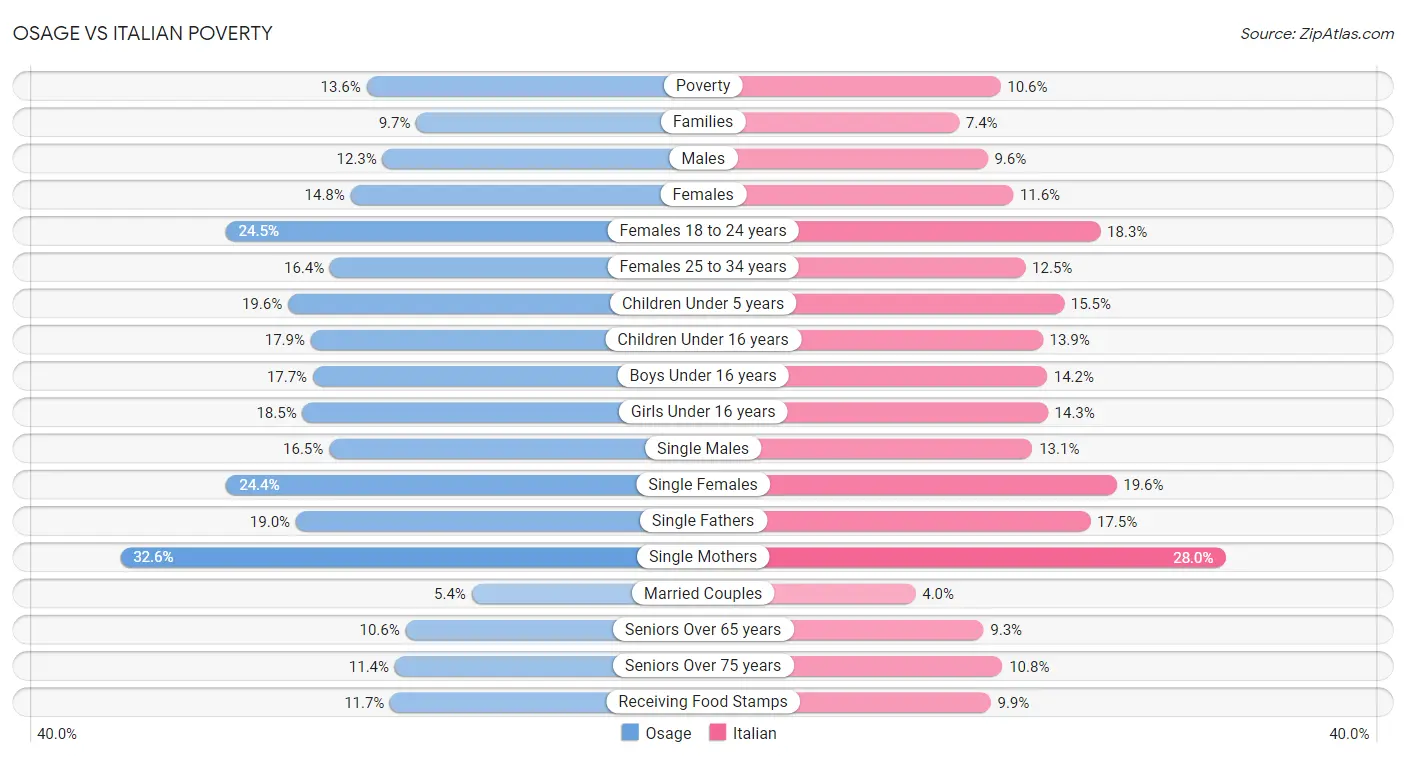Click the blue Osage legend swatch
1406x758 pixels.
[x=630, y=733]
